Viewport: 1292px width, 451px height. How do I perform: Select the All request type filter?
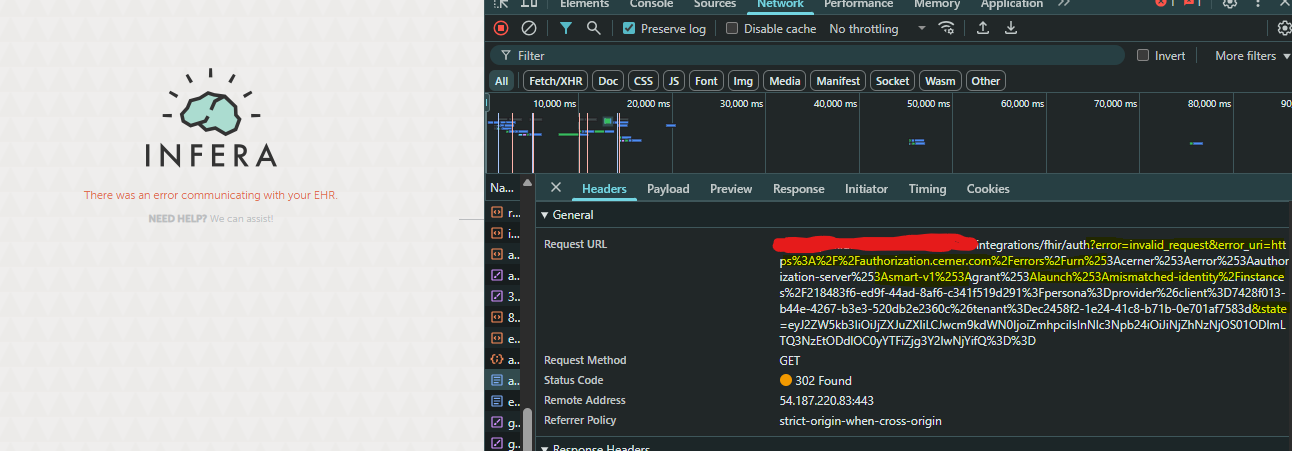coord(502,81)
